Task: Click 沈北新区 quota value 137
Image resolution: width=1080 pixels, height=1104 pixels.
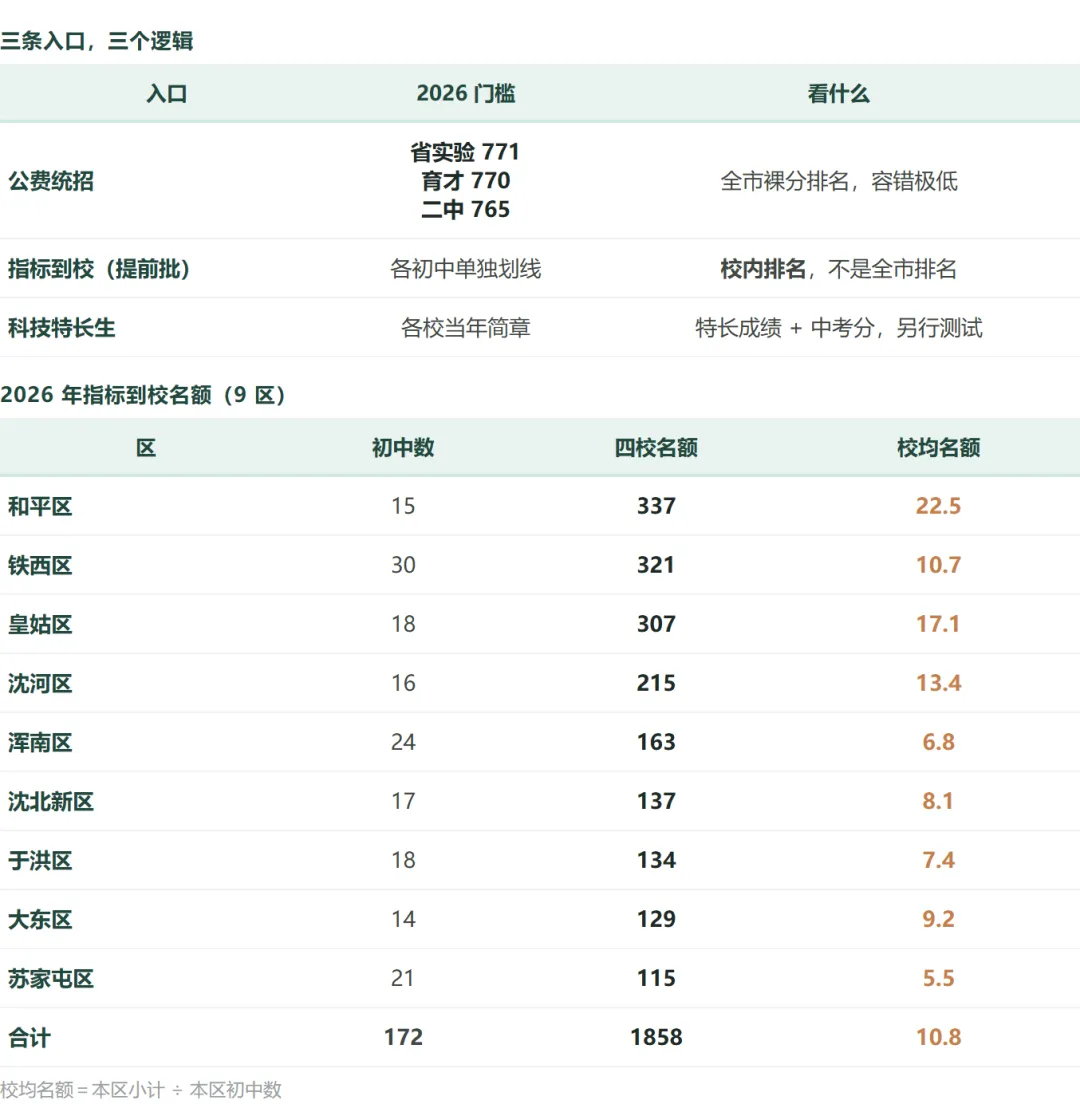Action: [x=656, y=802]
